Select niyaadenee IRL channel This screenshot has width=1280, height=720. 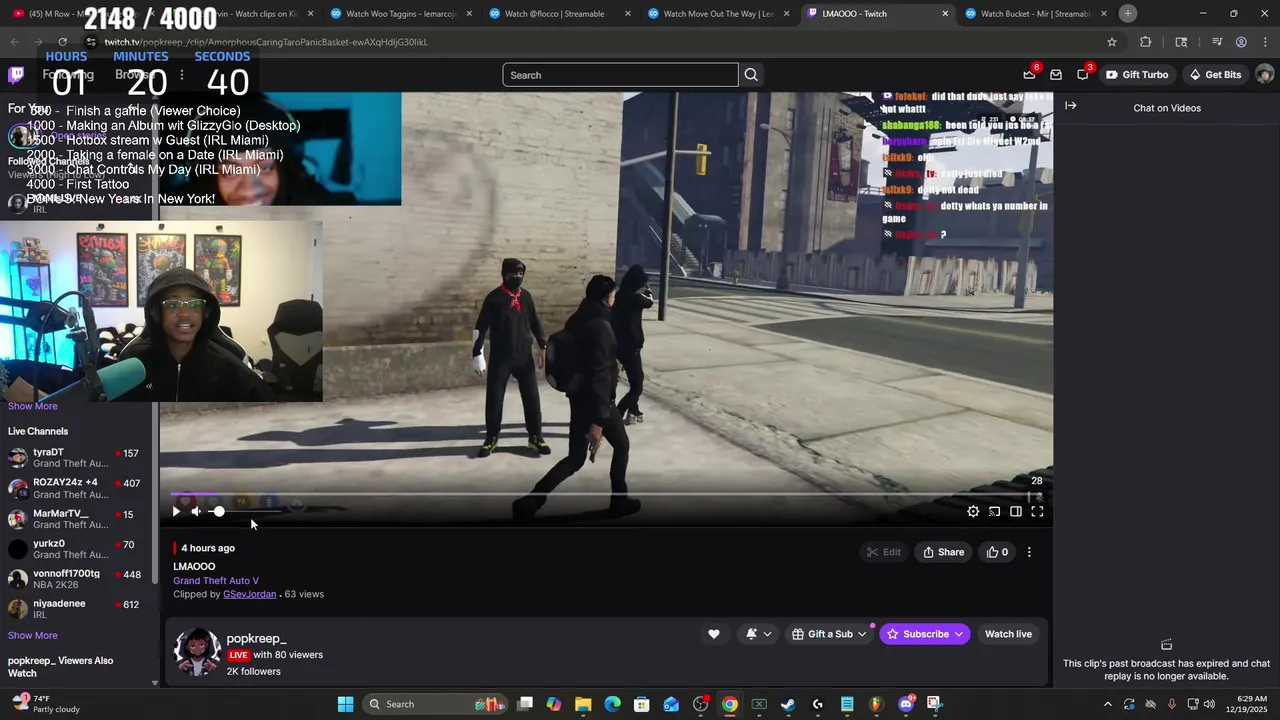pos(76,609)
